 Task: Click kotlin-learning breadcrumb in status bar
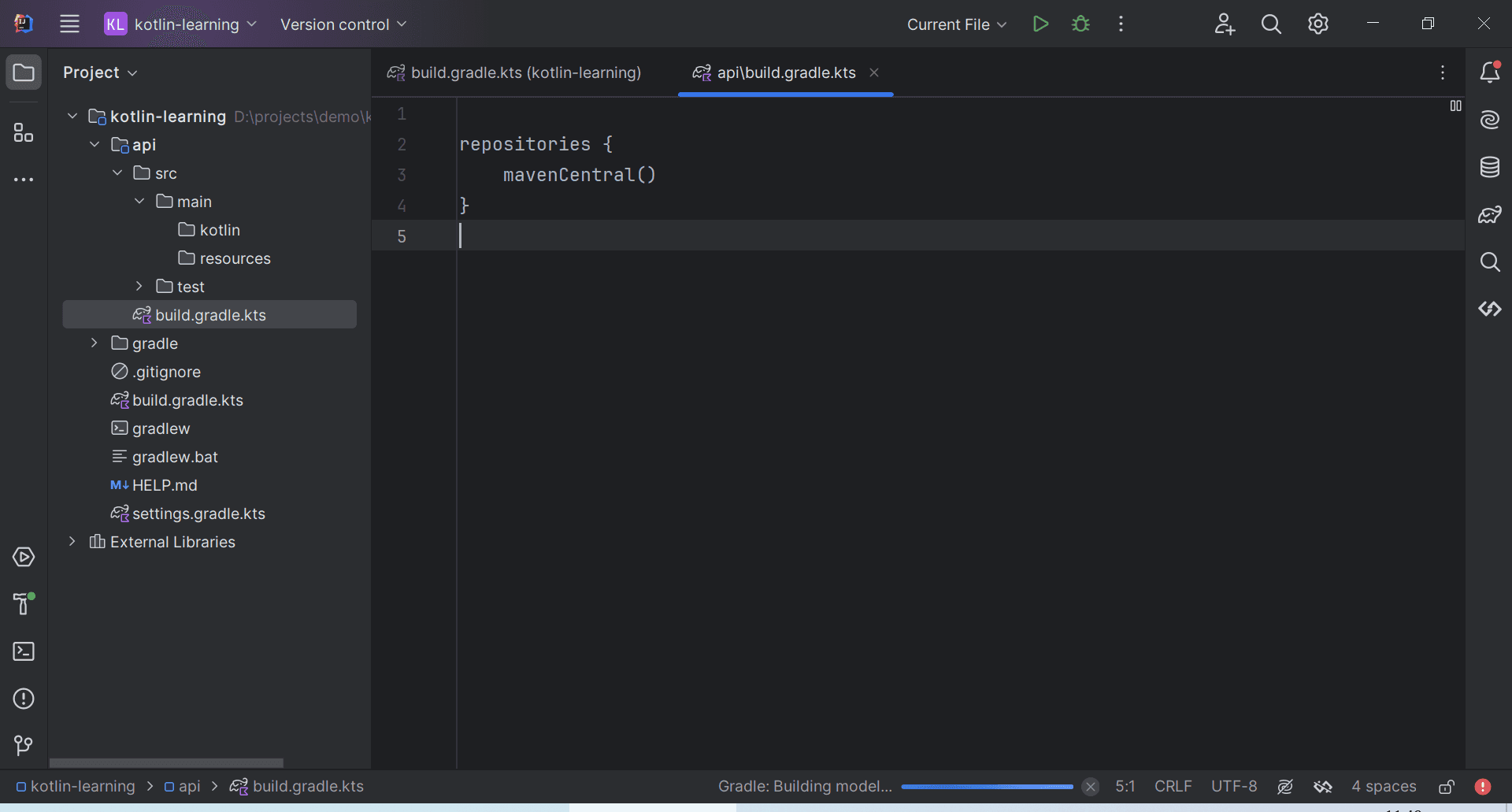click(x=76, y=786)
